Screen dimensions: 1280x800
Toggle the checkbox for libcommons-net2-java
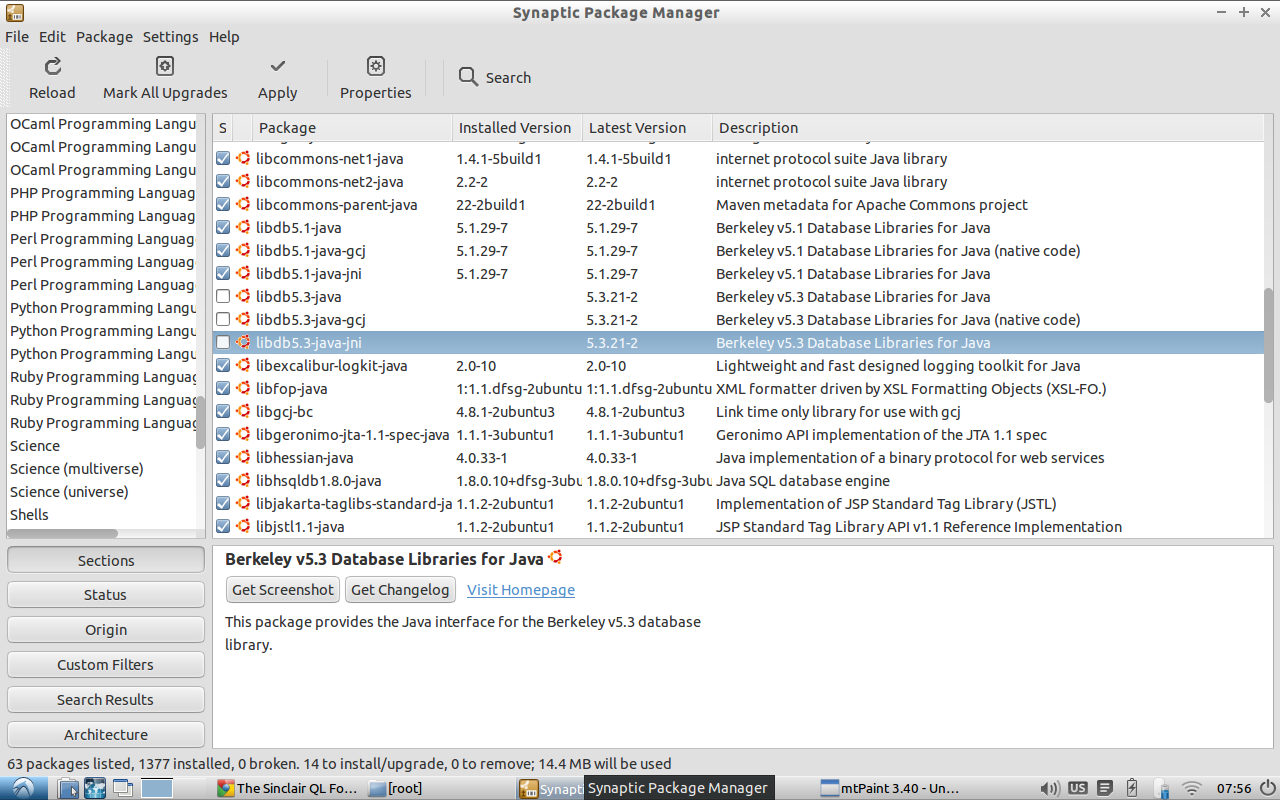click(x=223, y=181)
